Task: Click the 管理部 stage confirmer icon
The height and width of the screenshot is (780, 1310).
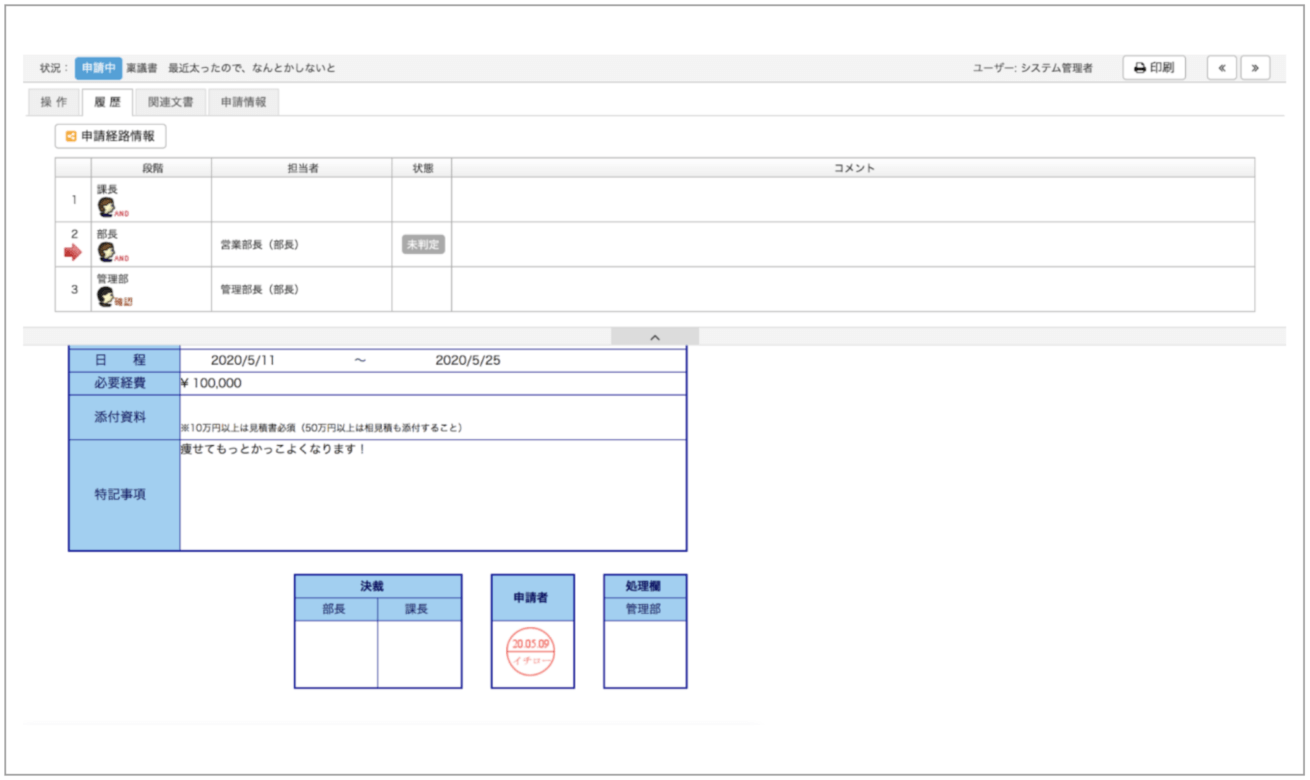Action: (106, 297)
